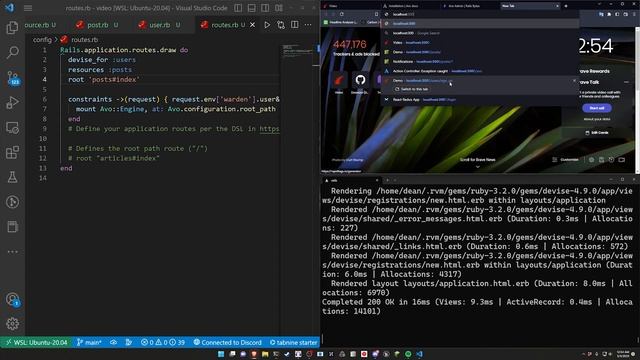This screenshot has width=640, height=360.
Task: Open Changes compare icon in editor toolbar
Action: [281, 25]
